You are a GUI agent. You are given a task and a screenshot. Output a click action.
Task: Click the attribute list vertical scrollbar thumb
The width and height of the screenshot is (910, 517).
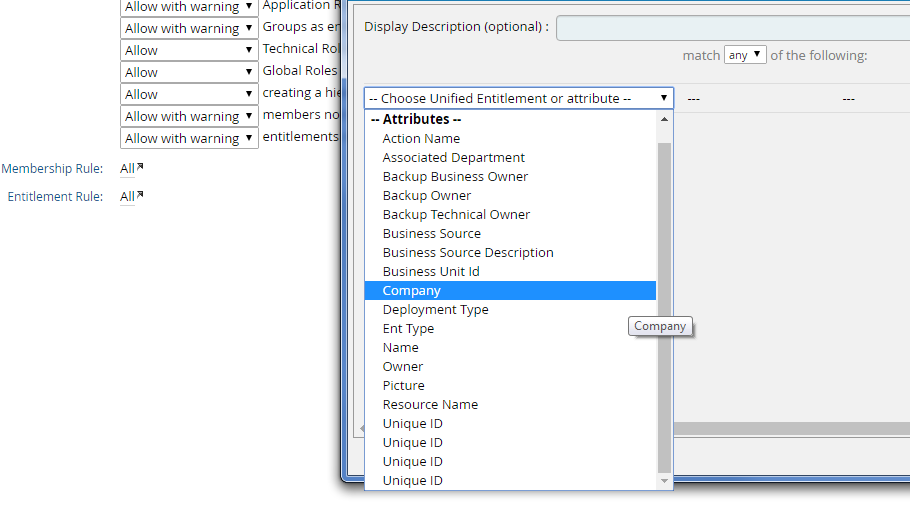(665, 308)
